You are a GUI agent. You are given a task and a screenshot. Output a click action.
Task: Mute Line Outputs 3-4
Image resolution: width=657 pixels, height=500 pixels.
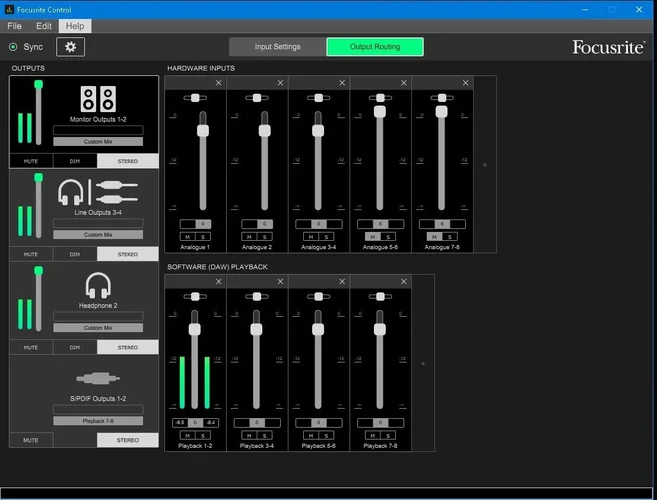tap(31, 254)
